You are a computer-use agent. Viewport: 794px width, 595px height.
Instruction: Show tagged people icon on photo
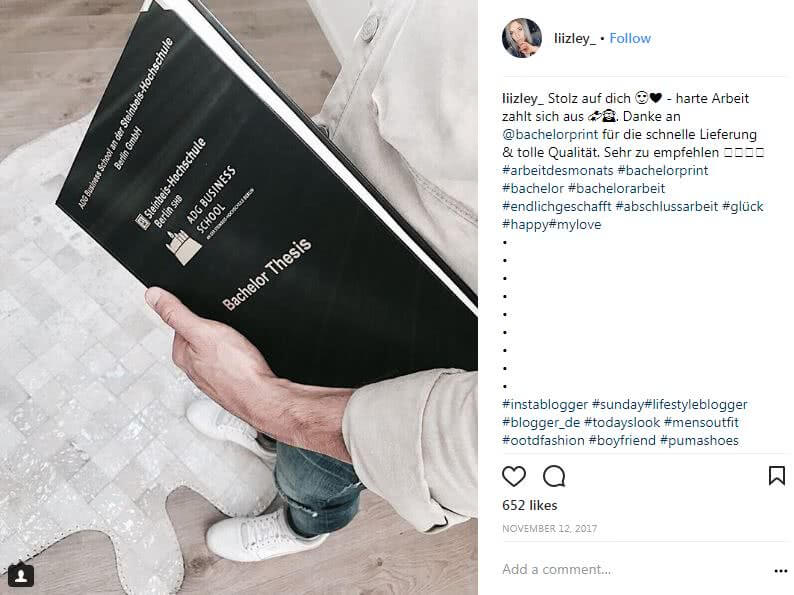tap(21, 576)
